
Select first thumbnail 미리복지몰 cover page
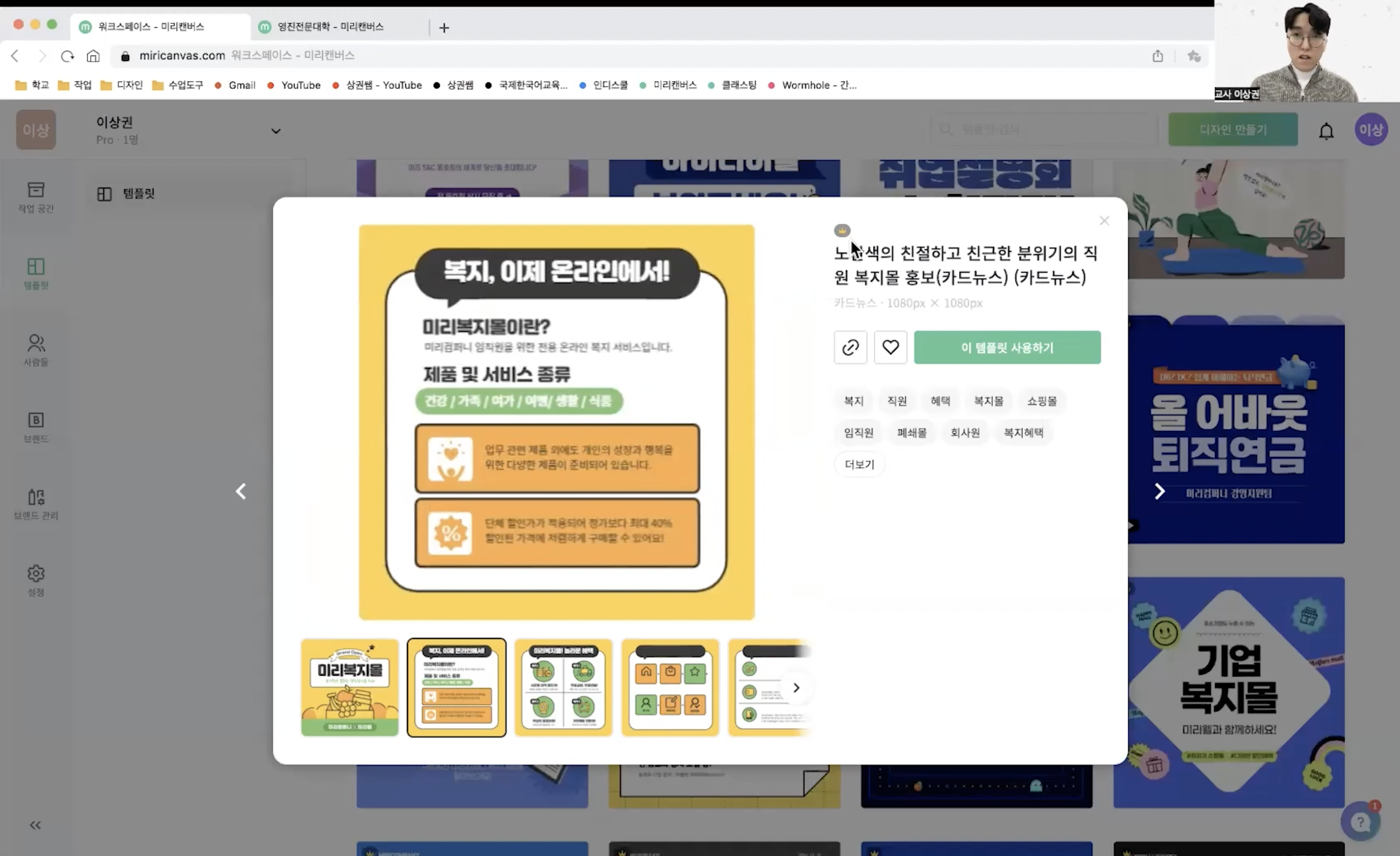click(x=349, y=688)
